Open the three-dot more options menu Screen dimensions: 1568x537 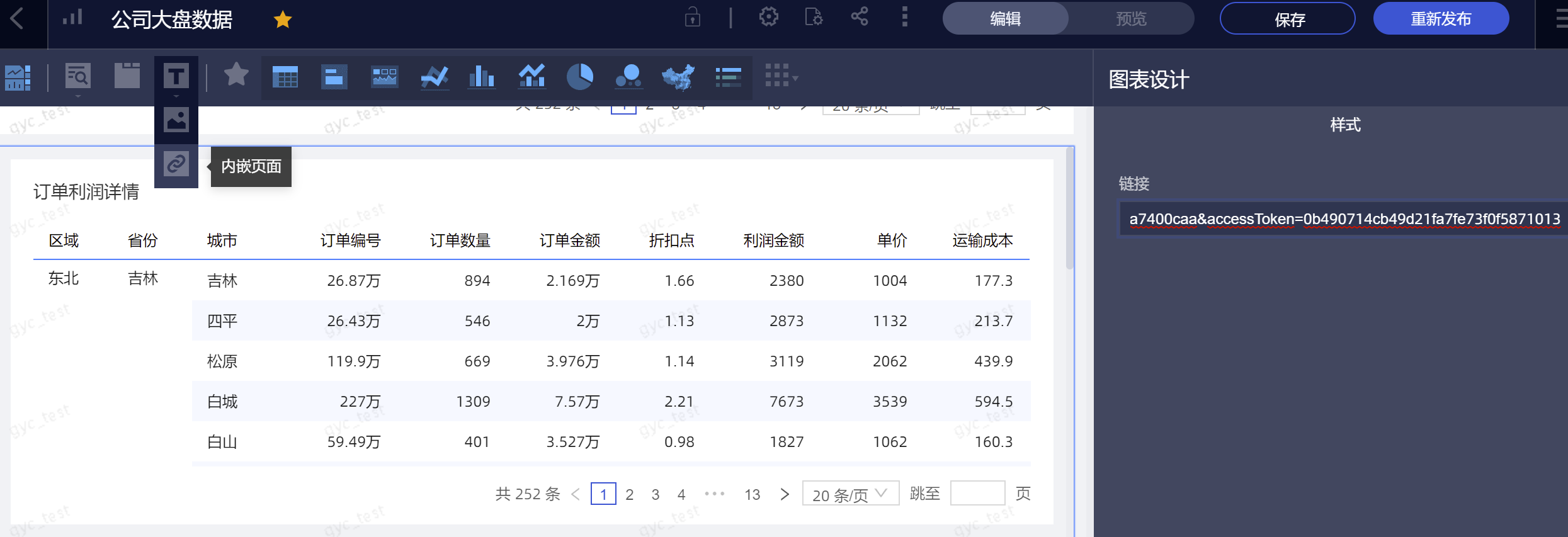click(905, 17)
